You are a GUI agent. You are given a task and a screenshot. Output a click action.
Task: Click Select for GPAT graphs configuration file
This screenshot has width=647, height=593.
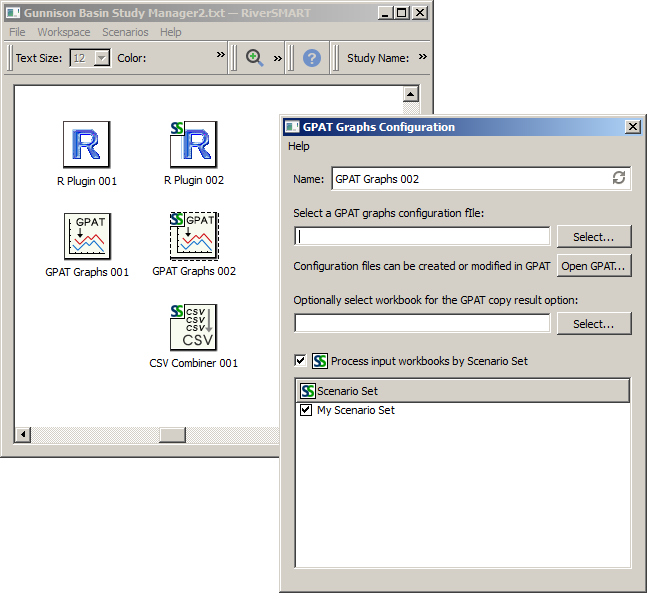594,236
